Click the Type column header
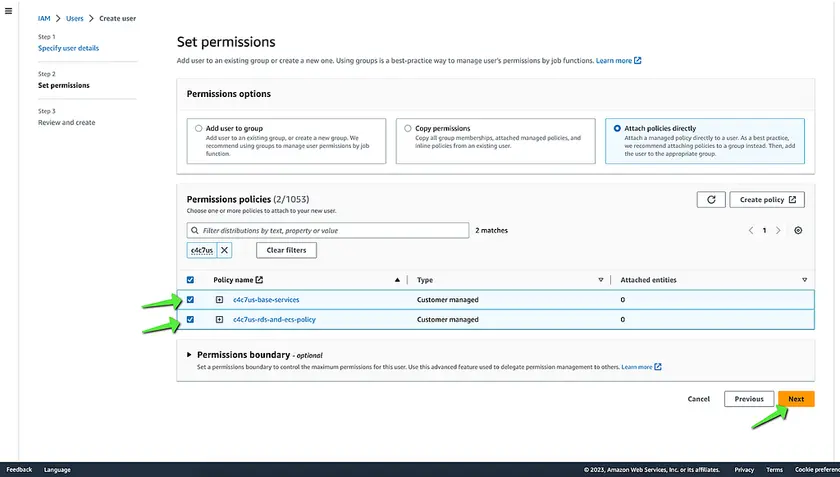The height and width of the screenshot is (477, 840). tap(425, 280)
